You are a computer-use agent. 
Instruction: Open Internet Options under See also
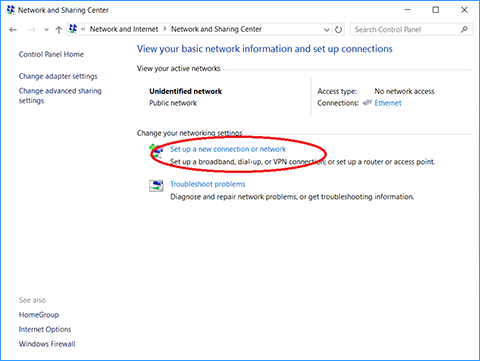click(x=45, y=329)
